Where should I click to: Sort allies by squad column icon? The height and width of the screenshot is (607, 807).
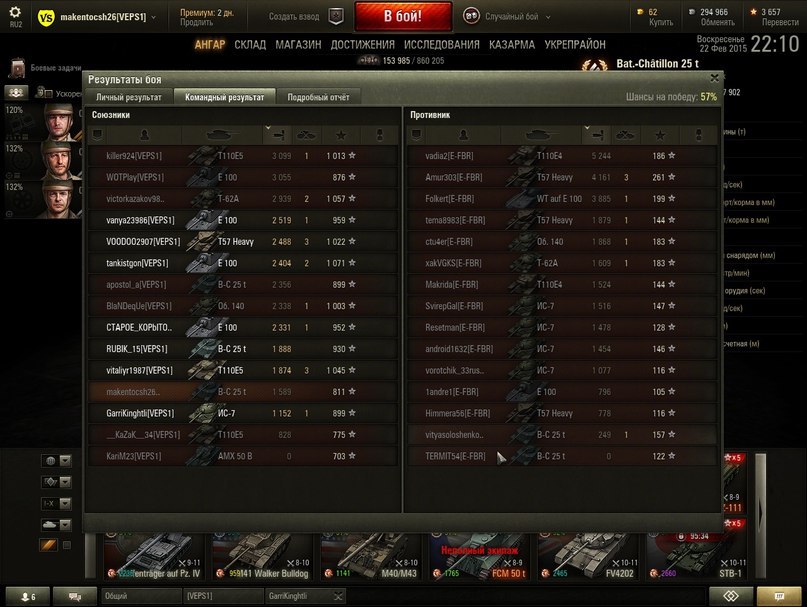click(x=97, y=135)
